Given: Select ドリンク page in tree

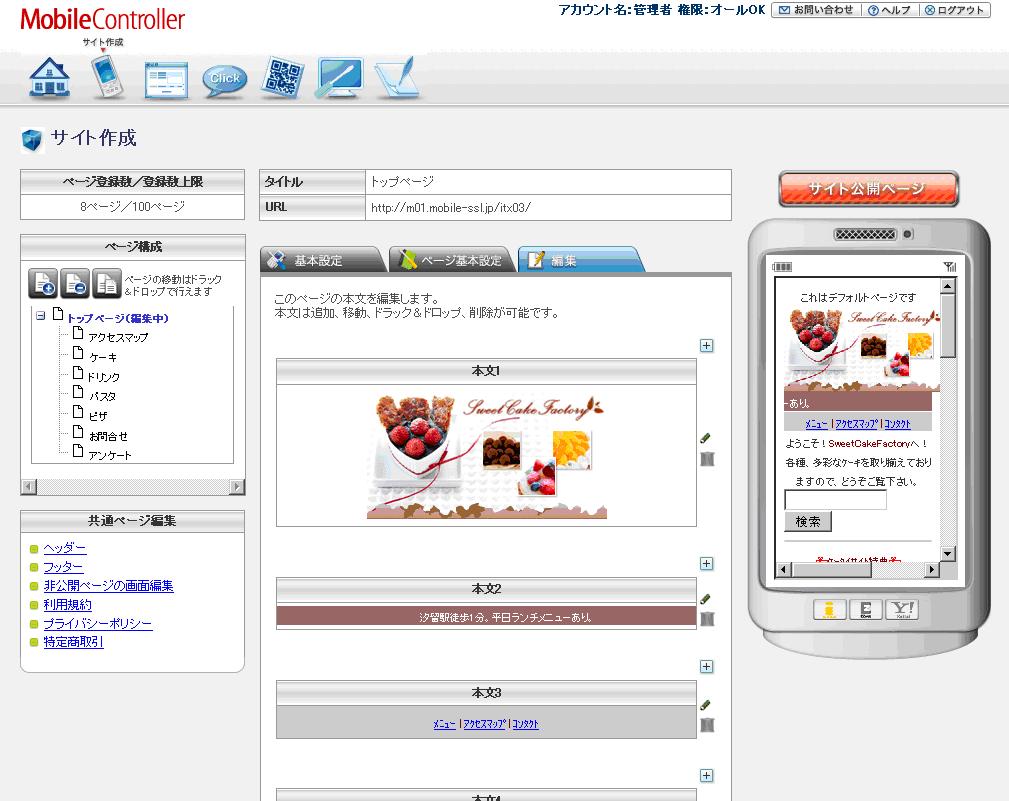Looking at the screenshot, I should tap(104, 377).
